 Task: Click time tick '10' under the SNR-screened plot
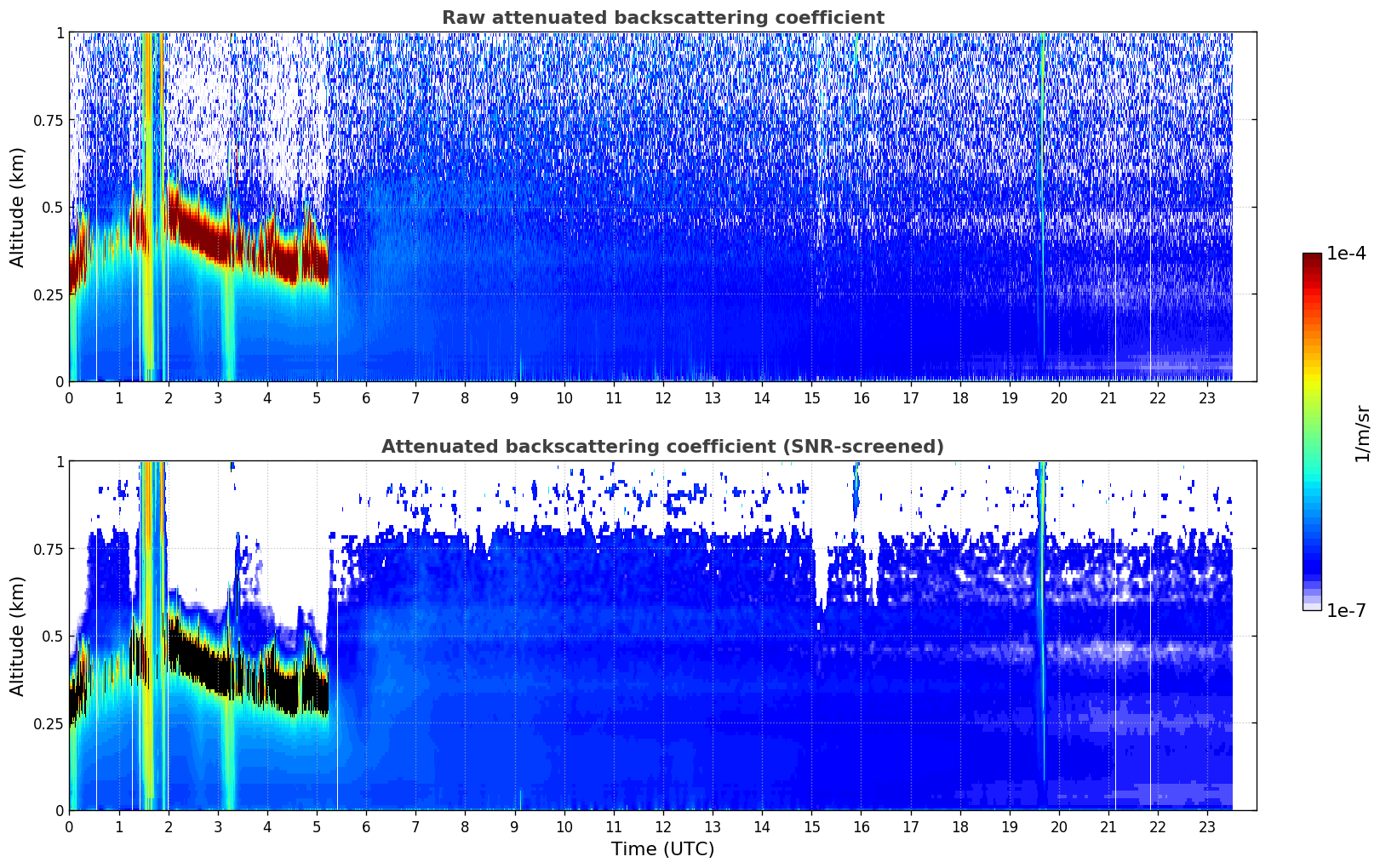point(564,826)
